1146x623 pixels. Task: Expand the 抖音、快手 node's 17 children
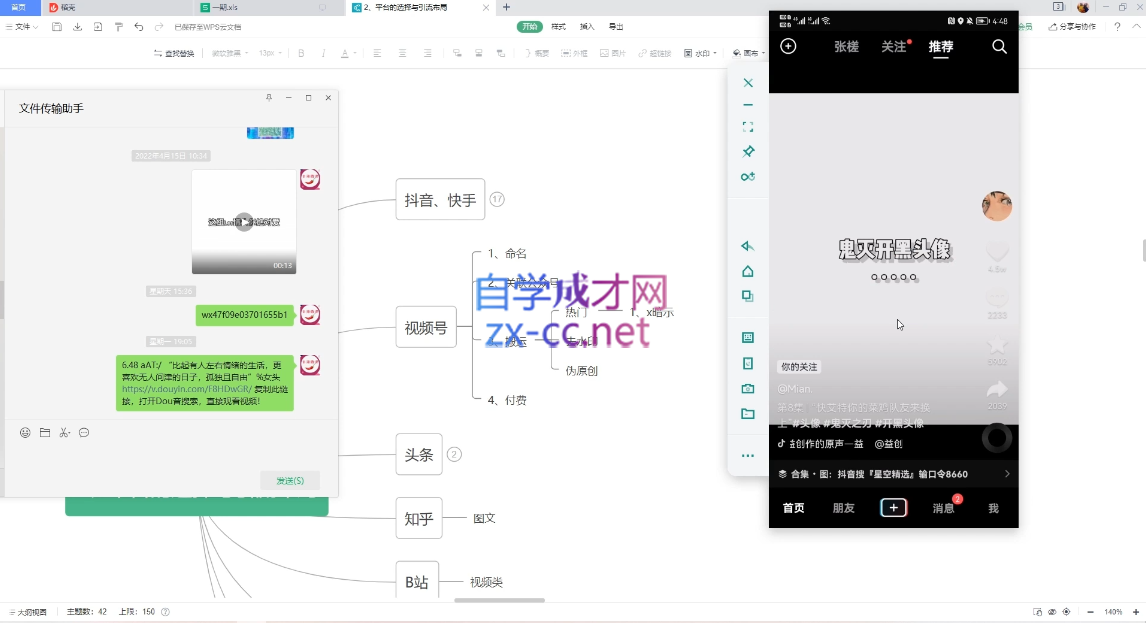pyautogui.click(x=497, y=200)
